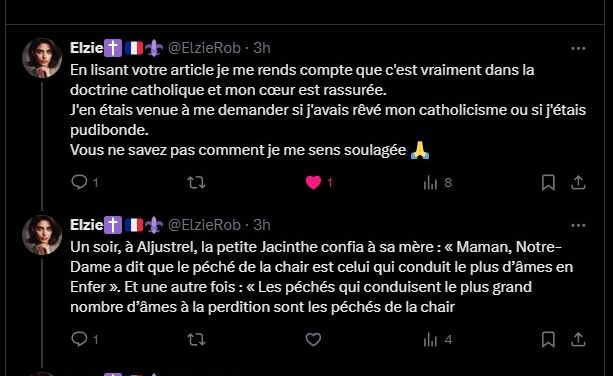Retweet the post about doctrine catholique
Viewport: 613px width, 376px height.
[x=196, y=183]
